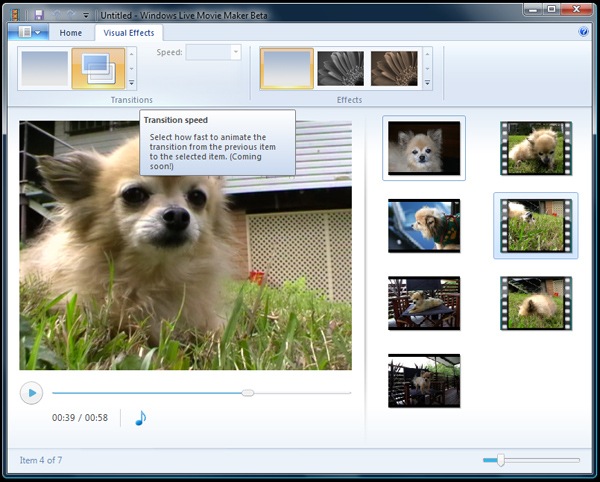Expand the Effects gallery more arrow

pyautogui.click(x=428, y=83)
